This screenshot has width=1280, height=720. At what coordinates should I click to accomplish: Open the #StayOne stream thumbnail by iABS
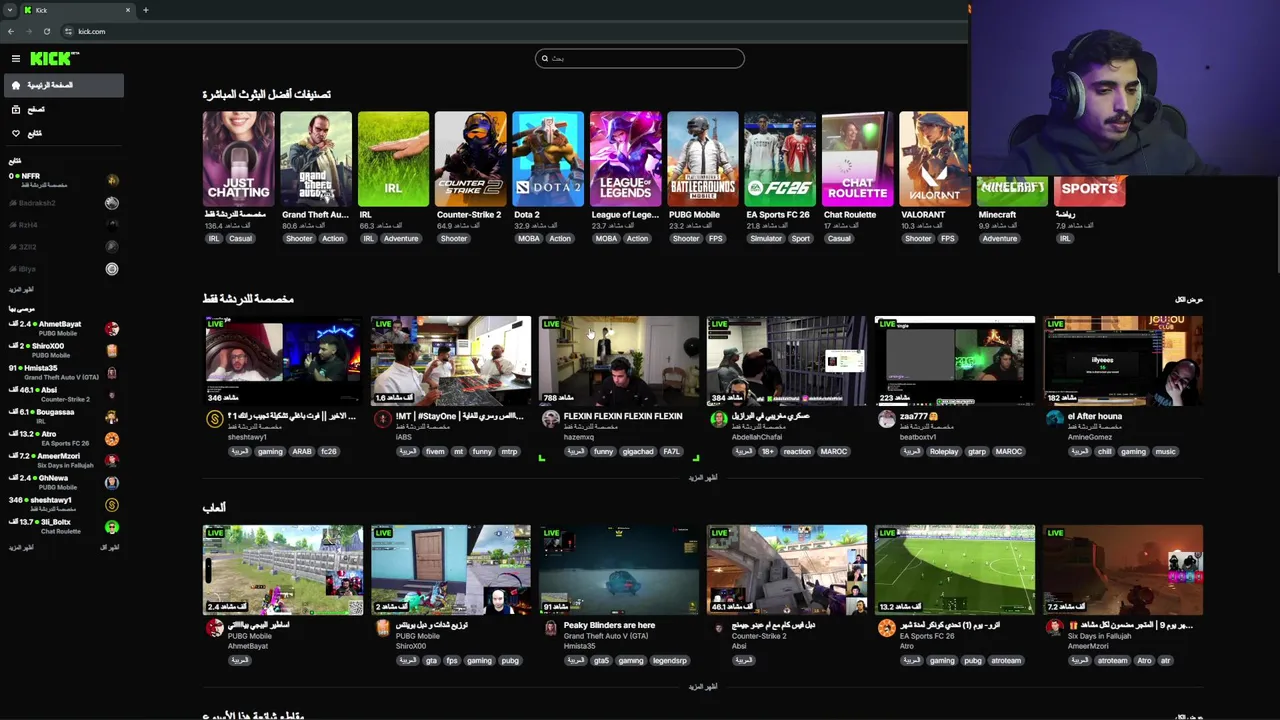[451, 361]
